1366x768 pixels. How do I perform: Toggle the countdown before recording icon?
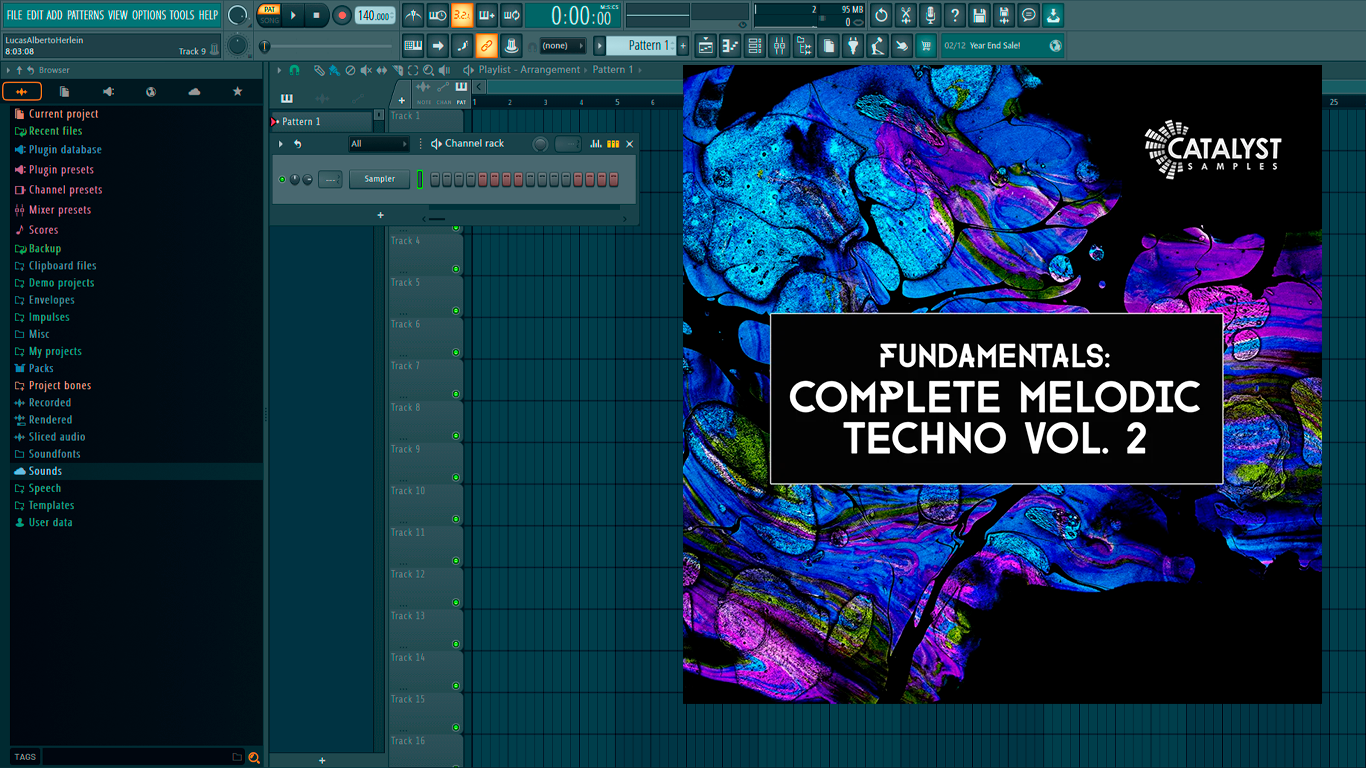(462, 15)
